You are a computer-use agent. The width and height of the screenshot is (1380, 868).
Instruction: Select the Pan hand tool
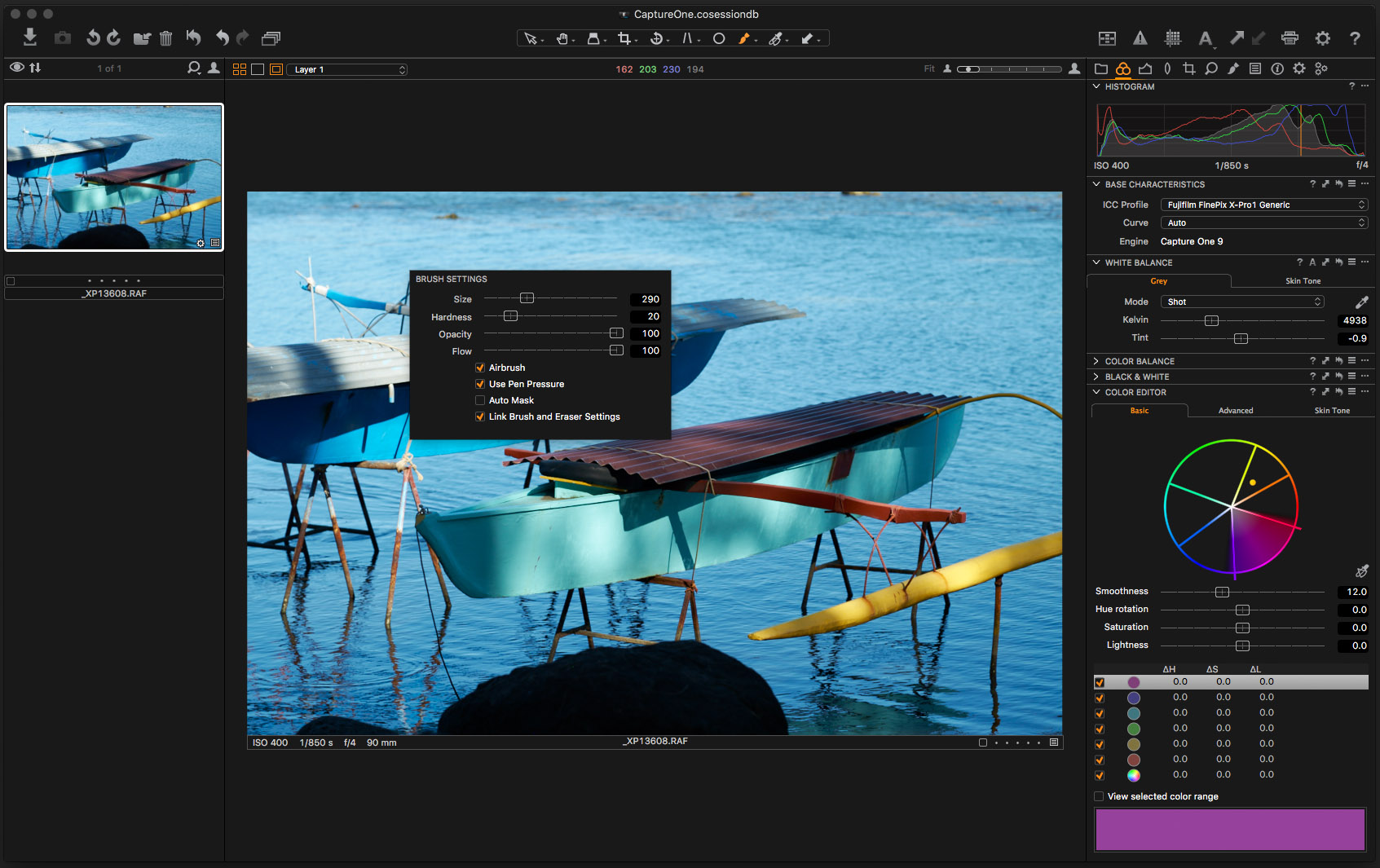[x=562, y=38]
